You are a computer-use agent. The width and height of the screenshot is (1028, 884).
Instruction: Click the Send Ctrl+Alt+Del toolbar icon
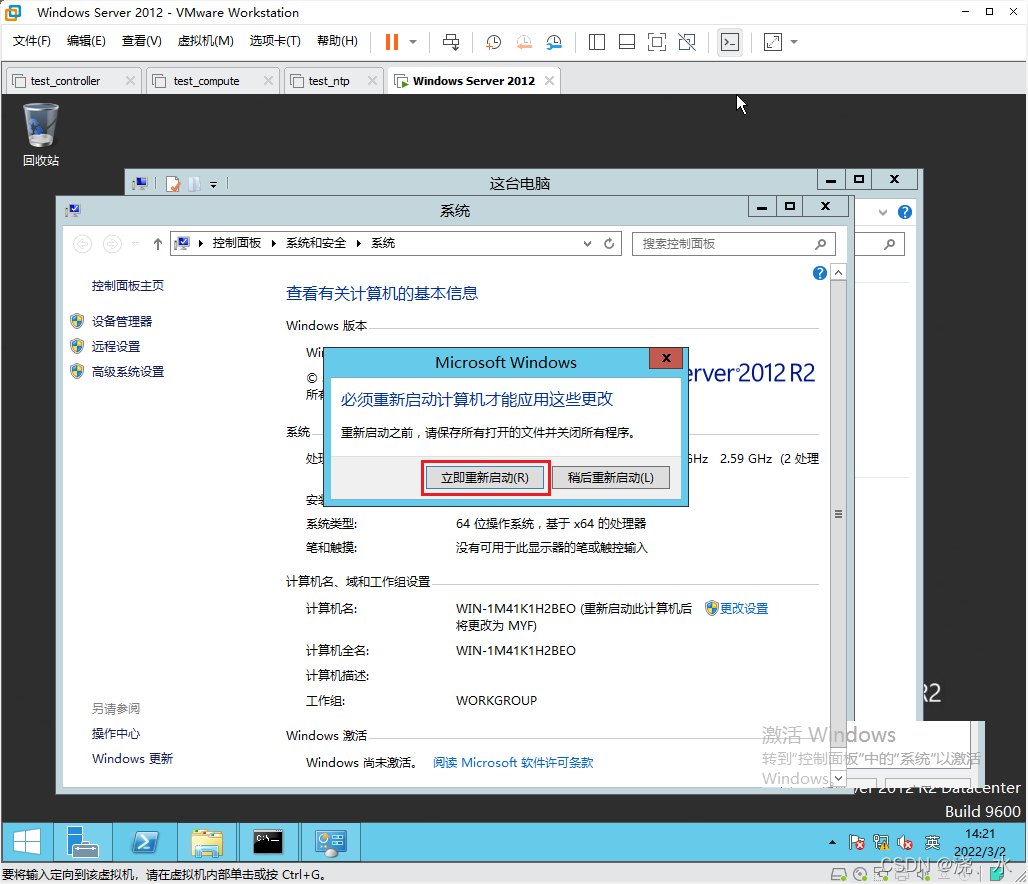[x=451, y=42]
